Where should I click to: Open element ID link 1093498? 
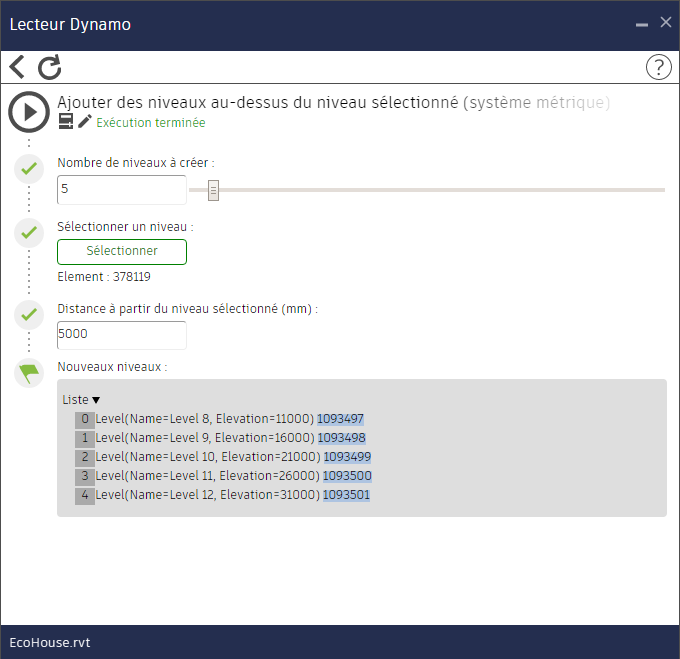(341, 438)
